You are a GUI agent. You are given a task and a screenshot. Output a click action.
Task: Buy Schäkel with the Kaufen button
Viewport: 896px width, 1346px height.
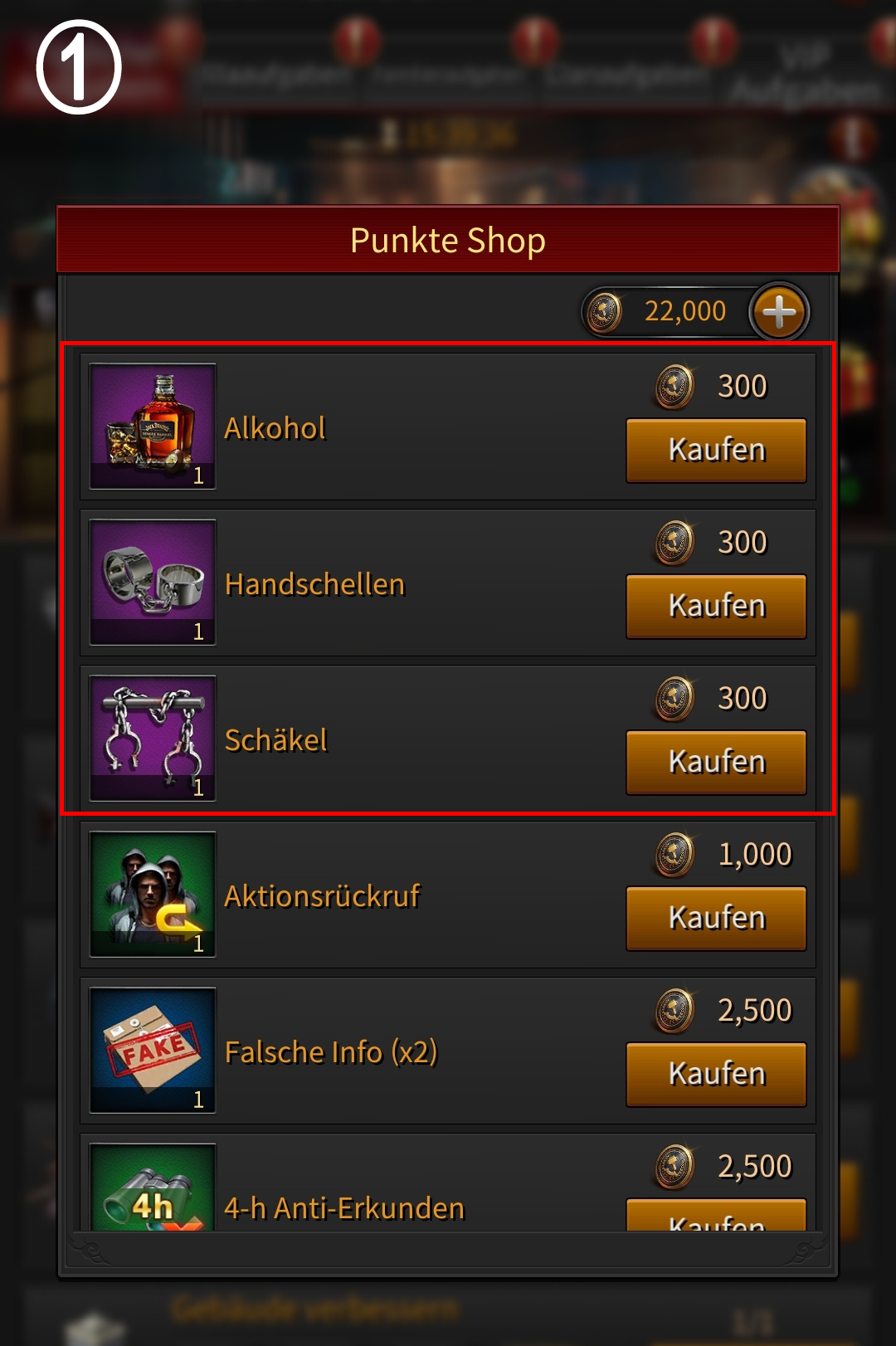pyautogui.click(x=716, y=763)
